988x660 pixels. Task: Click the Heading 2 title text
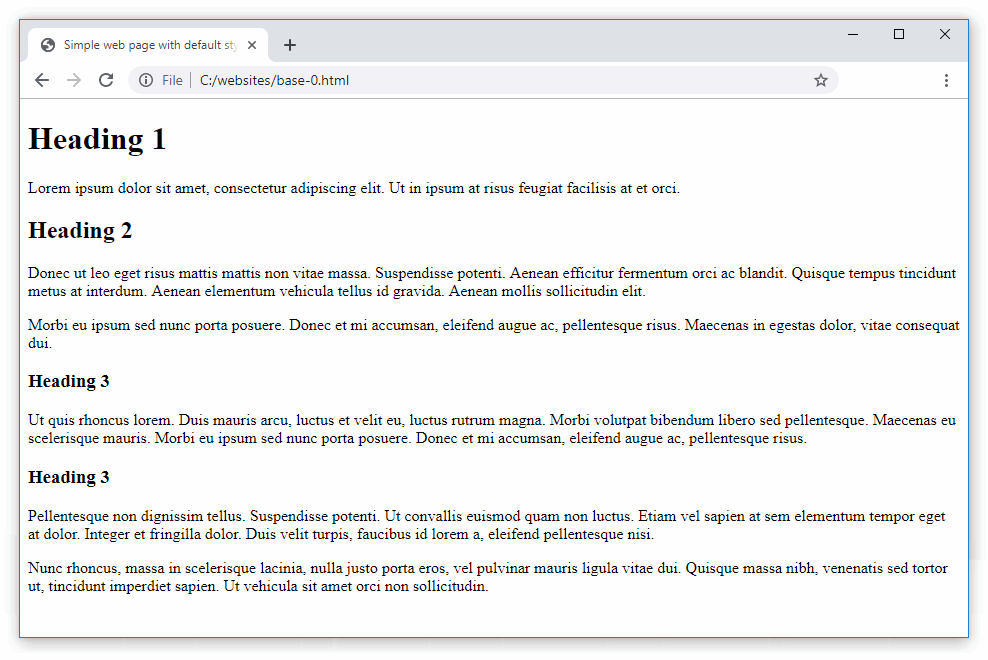pos(80,230)
